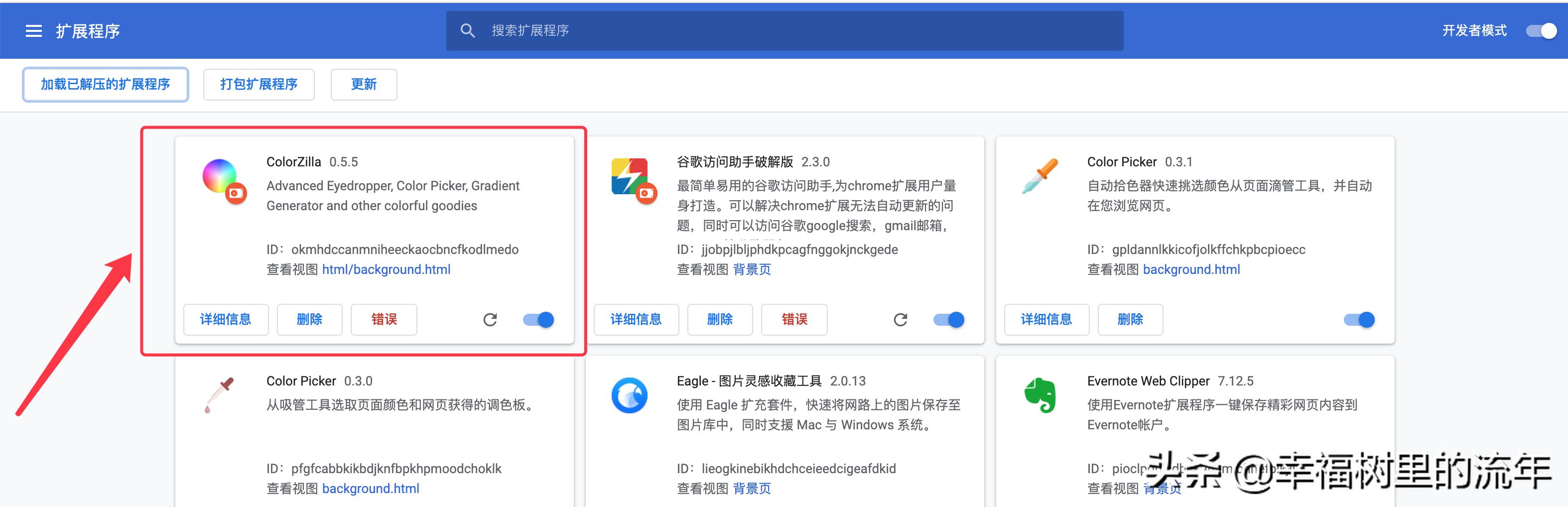Open ColorZilla's html/background.html view link
The width and height of the screenshot is (1568, 507).
pyautogui.click(x=387, y=269)
